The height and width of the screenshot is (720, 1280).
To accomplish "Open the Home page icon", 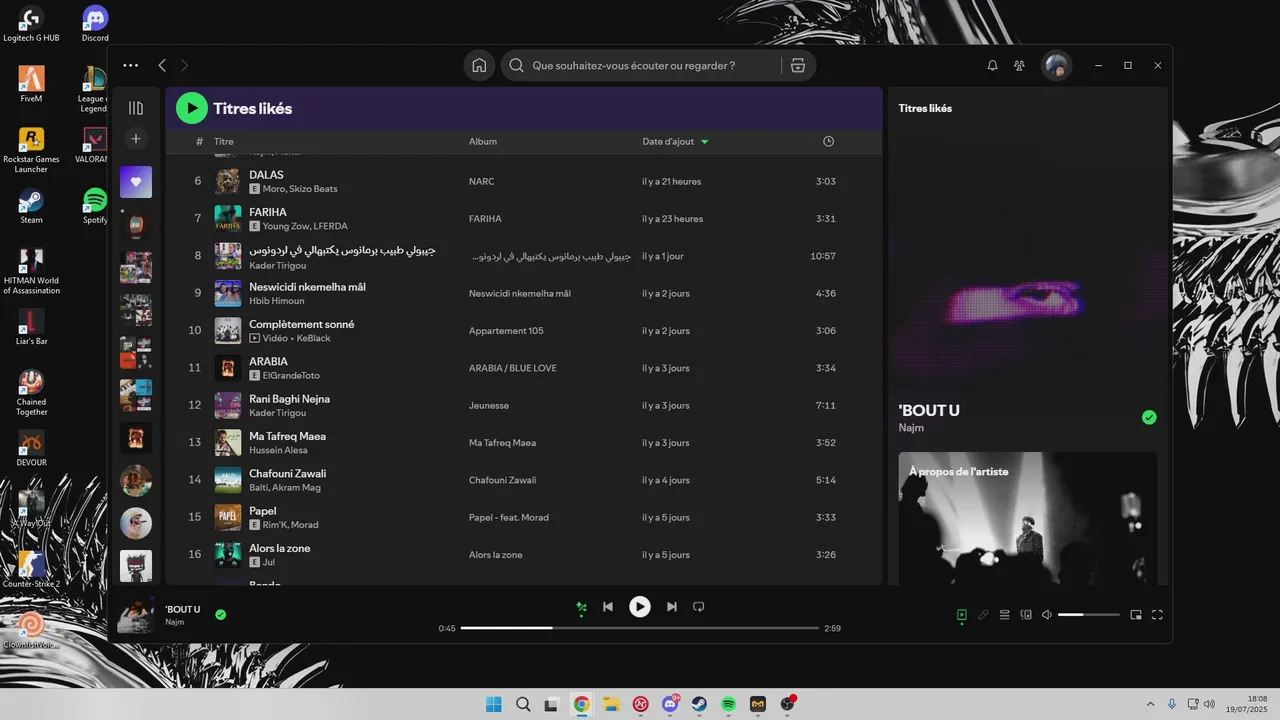I will [x=479, y=65].
